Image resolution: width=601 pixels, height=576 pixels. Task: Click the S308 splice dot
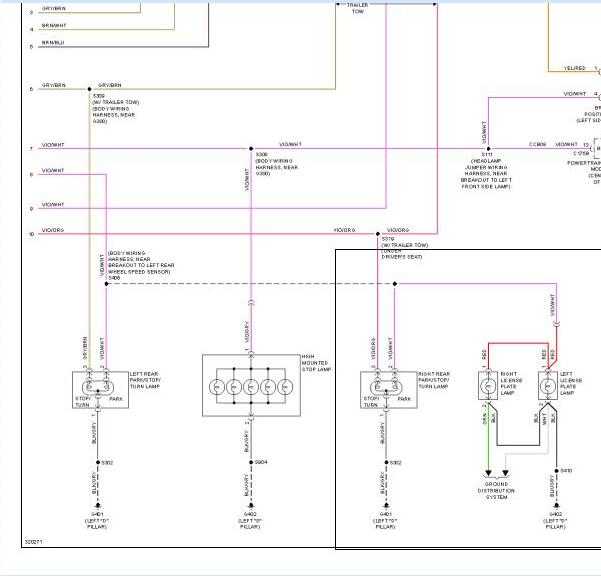pyautogui.click(x=251, y=149)
